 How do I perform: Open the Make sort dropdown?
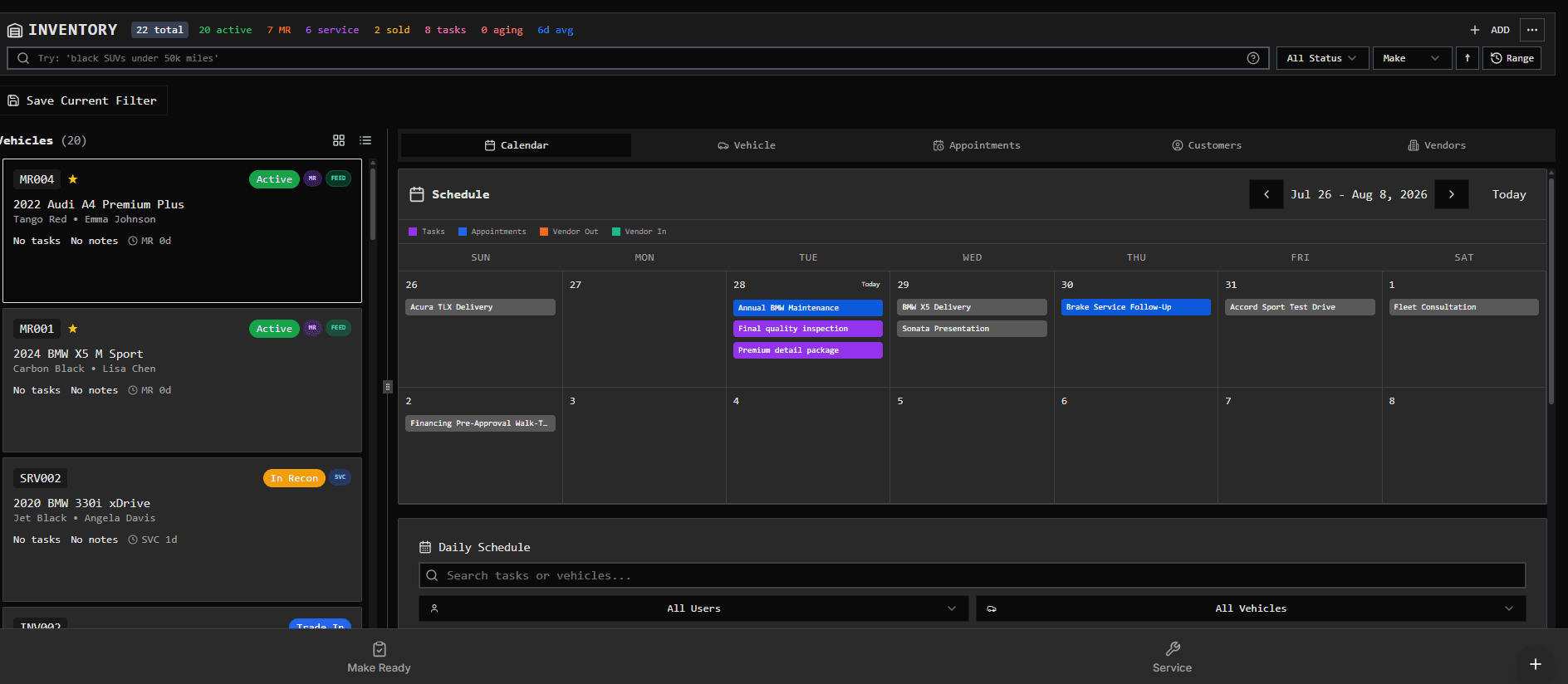coord(1412,58)
